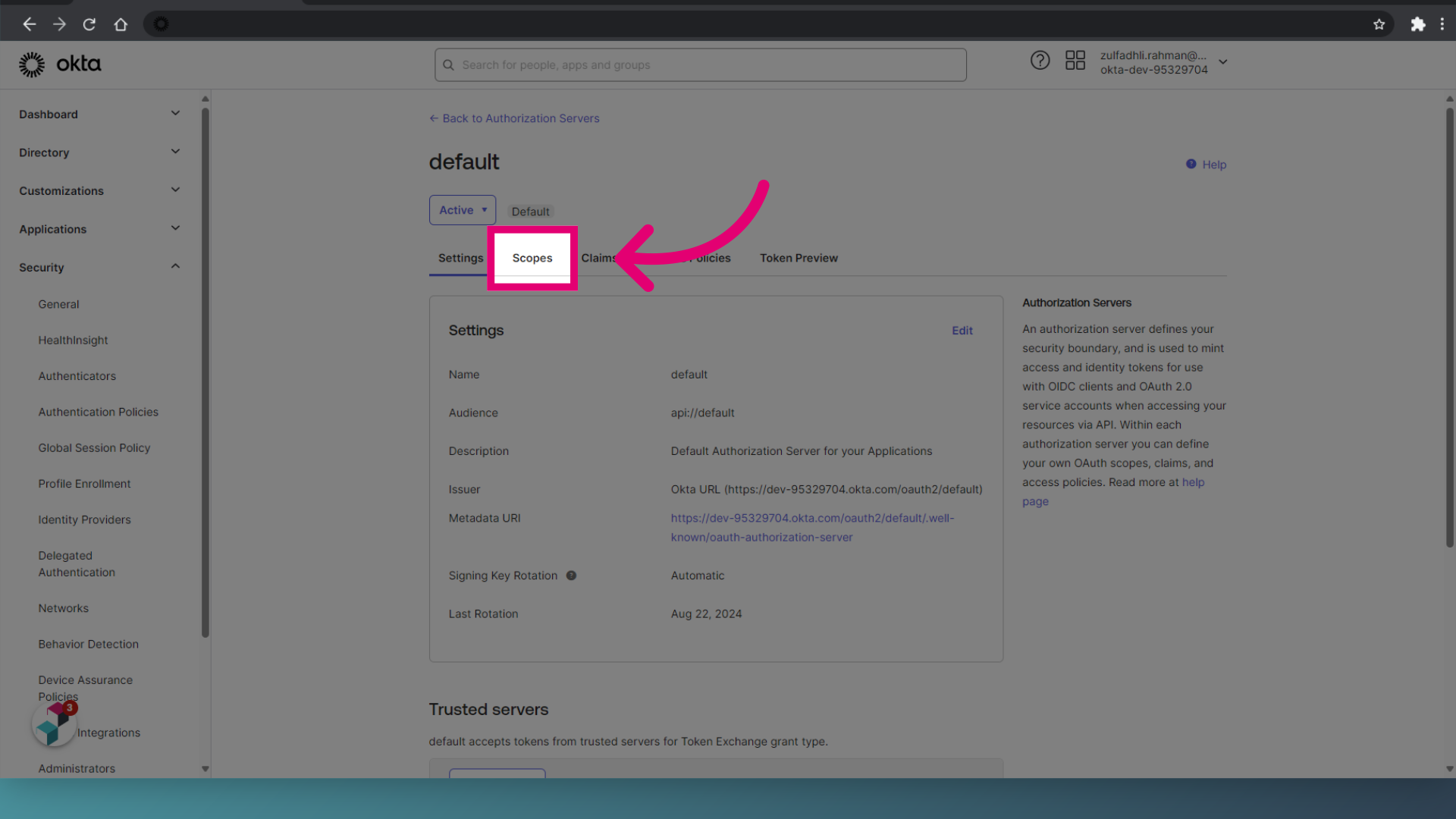
Task: Open Authenticators in the sidebar
Action: click(77, 376)
